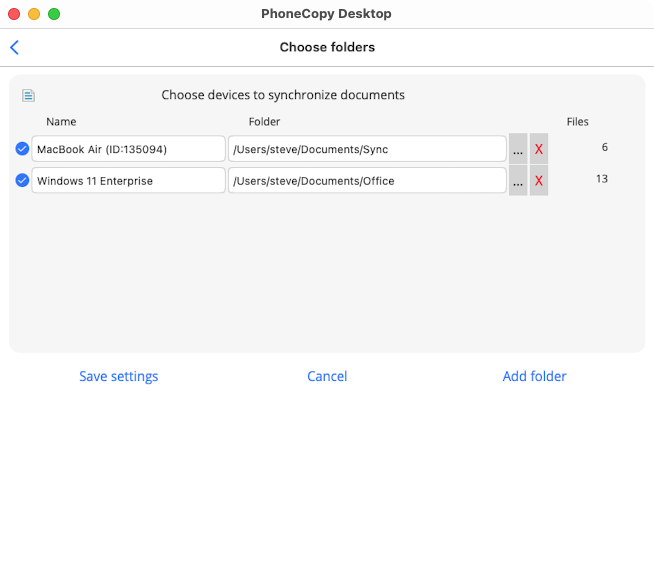Screen dimensions: 654x581
Task: Edit the Windows 11 Enterprise name field
Action: [128, 181]
